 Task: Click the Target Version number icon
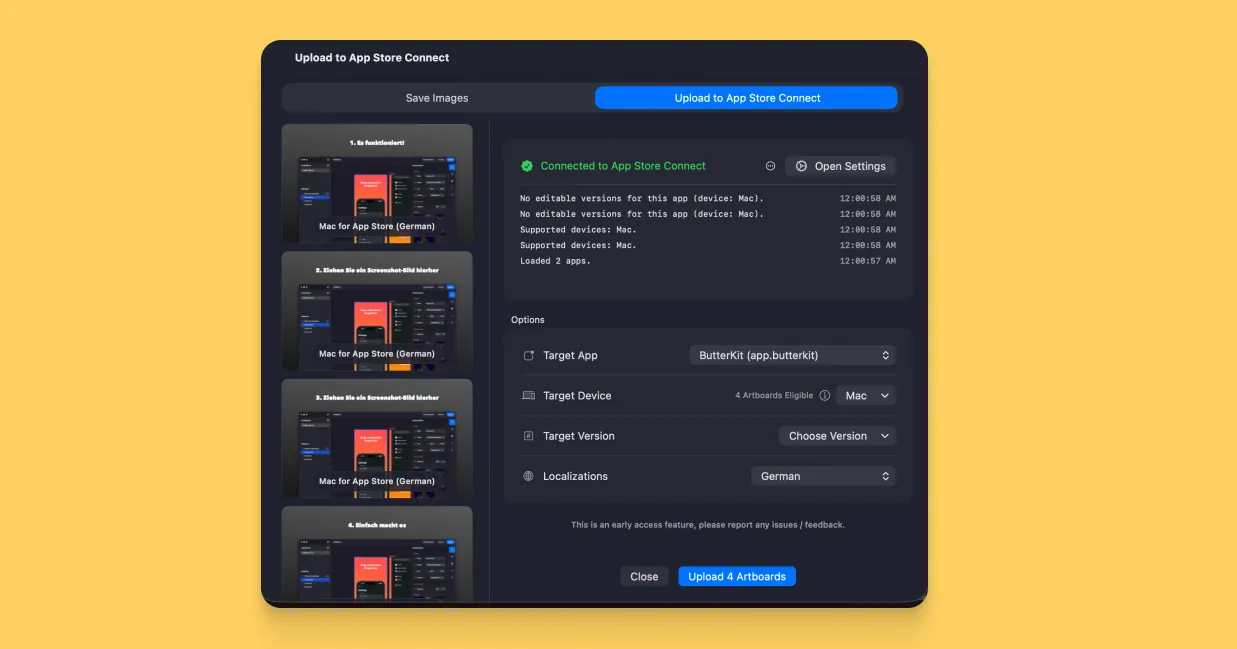pyautogui.click(x=528, y=436)
